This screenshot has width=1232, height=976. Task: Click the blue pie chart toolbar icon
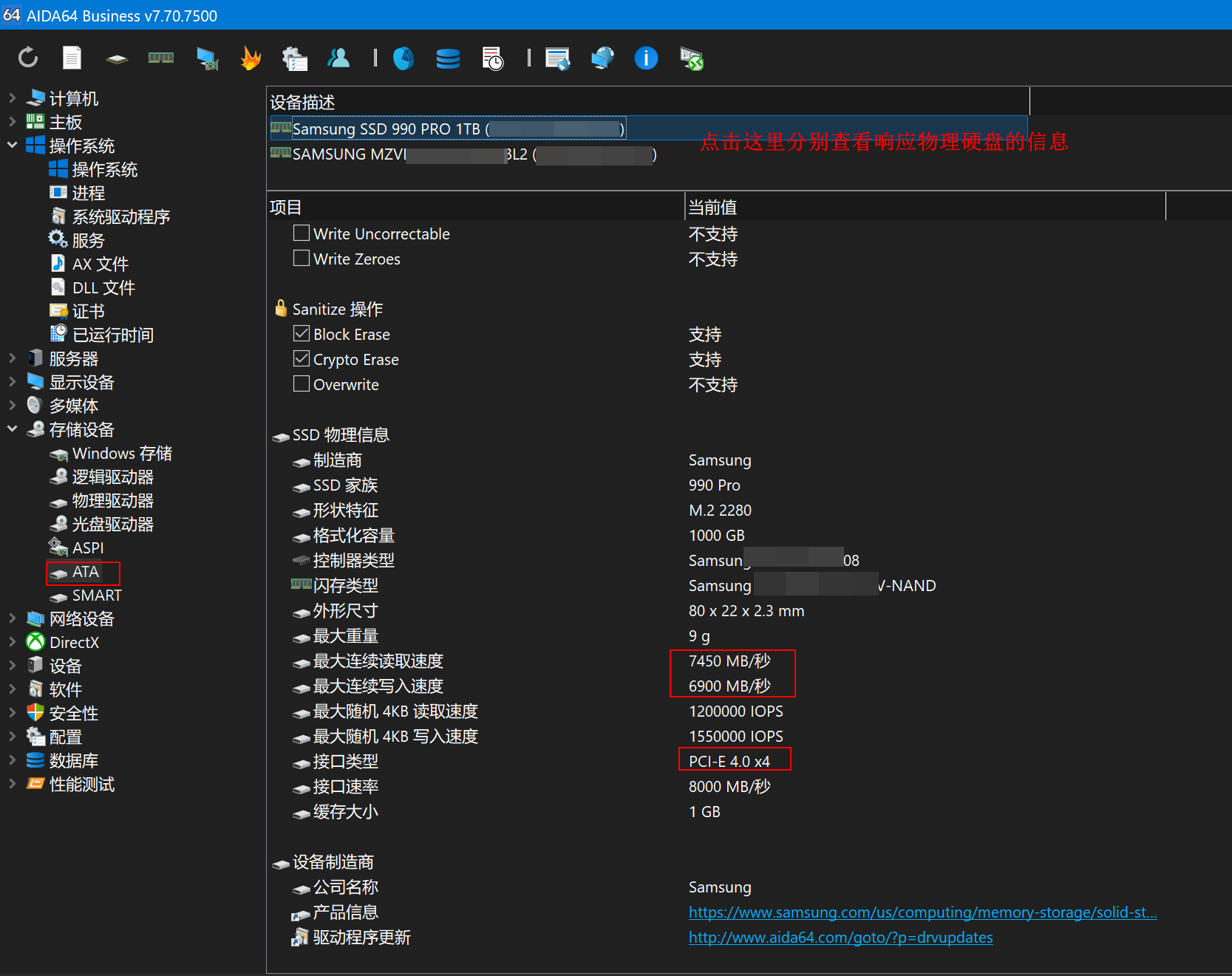(x=404, y=58)
